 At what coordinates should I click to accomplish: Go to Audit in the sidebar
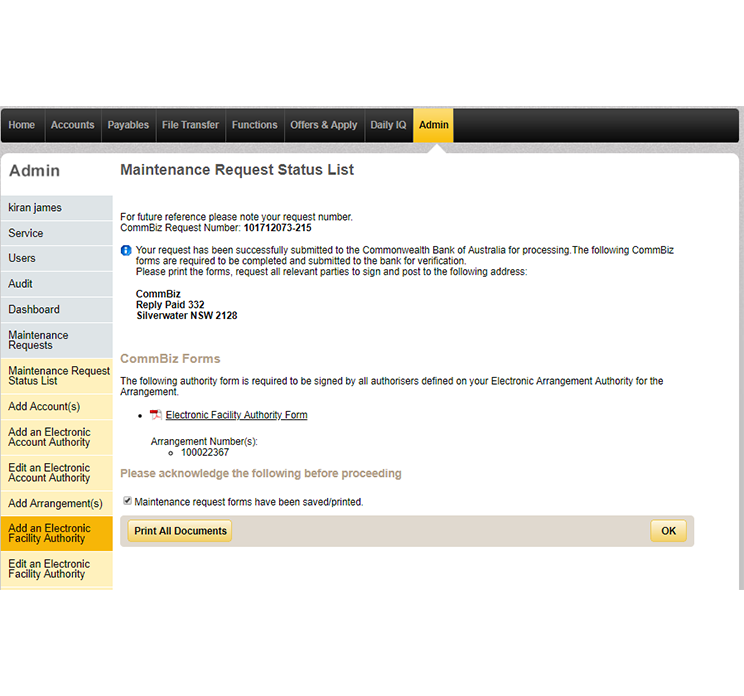(x=56, y=284)
